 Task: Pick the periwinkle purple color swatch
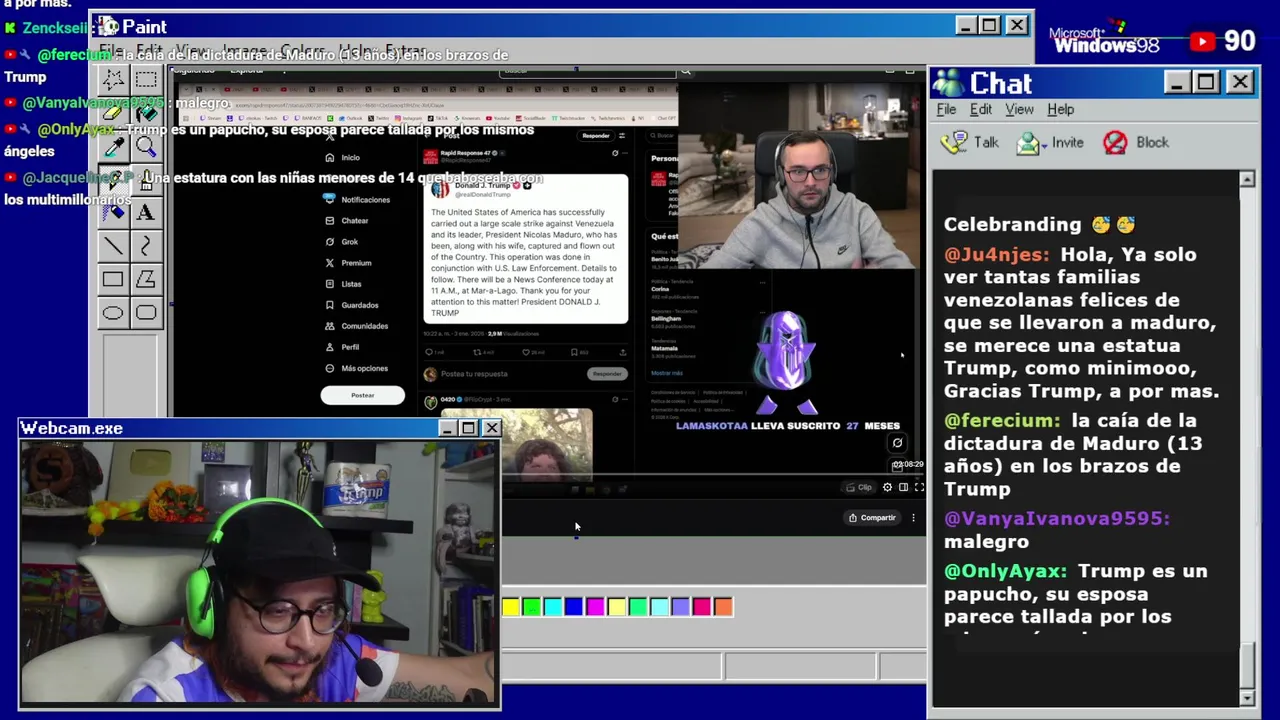[x=680, y=606]
